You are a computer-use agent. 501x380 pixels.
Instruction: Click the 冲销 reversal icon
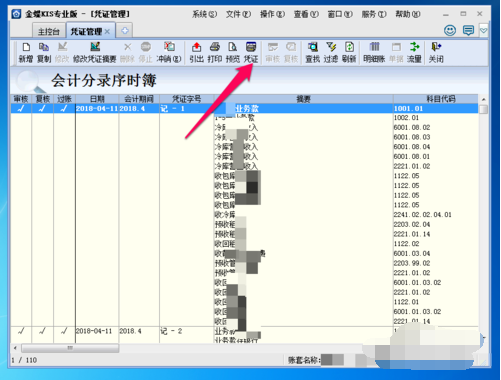(x=169, y=53)
